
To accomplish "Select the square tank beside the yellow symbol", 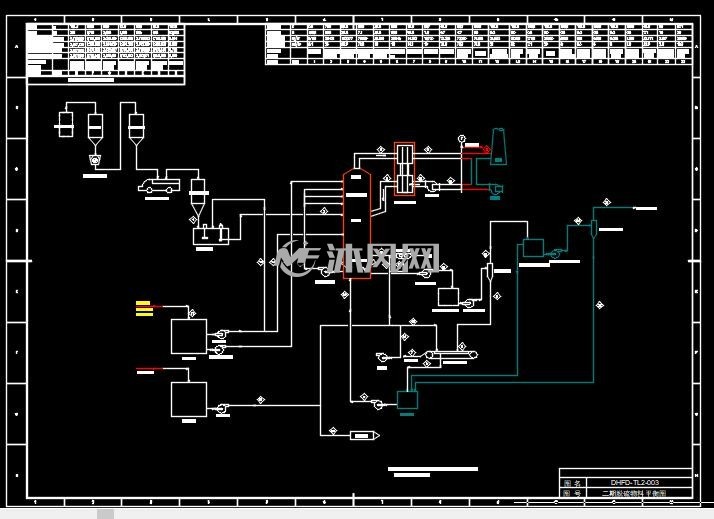I will point(189,336).
